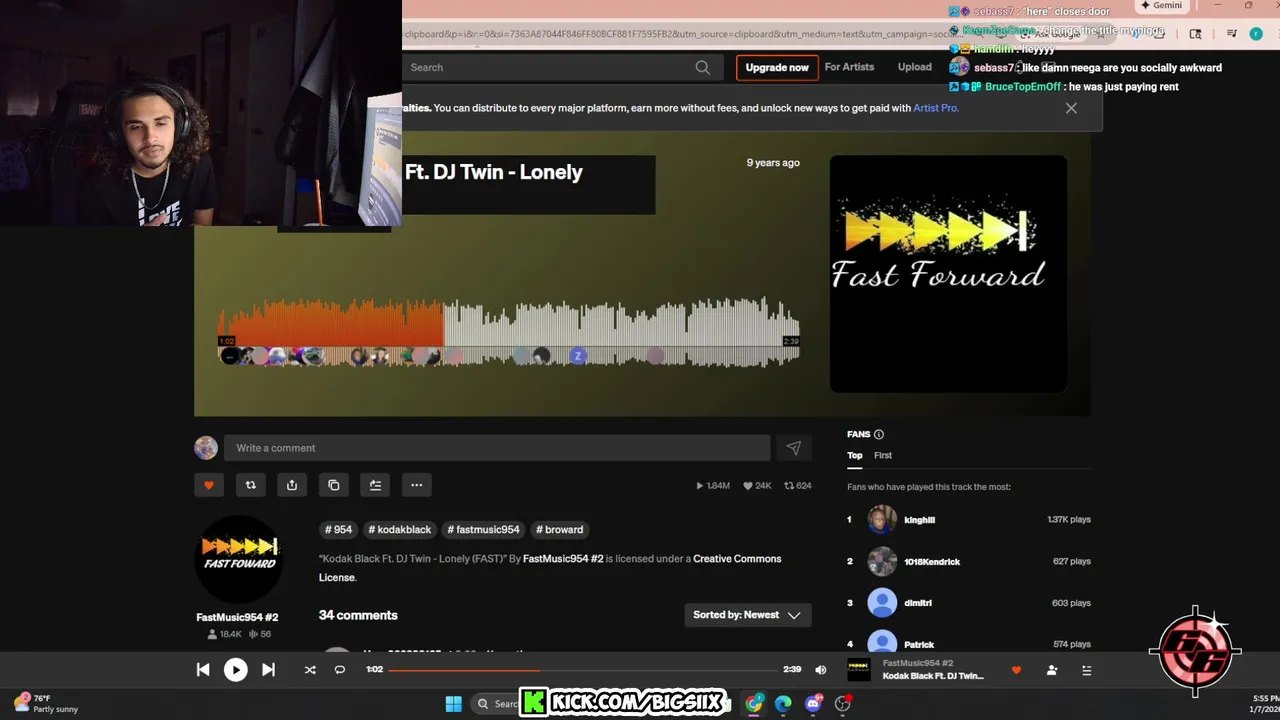Open dimitri's fan profile

point(918,603)
